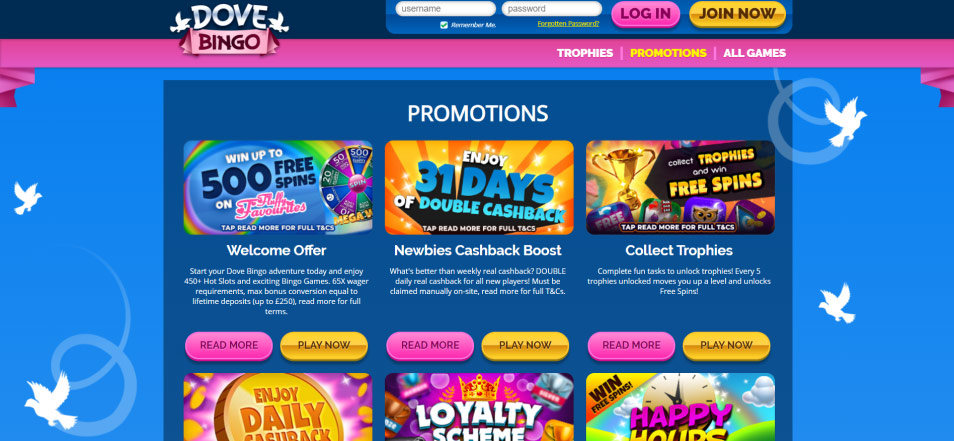Go to ALL GAMES menu item
The width and height of the screenshot is (954, 441).
[x=754, y=53]
